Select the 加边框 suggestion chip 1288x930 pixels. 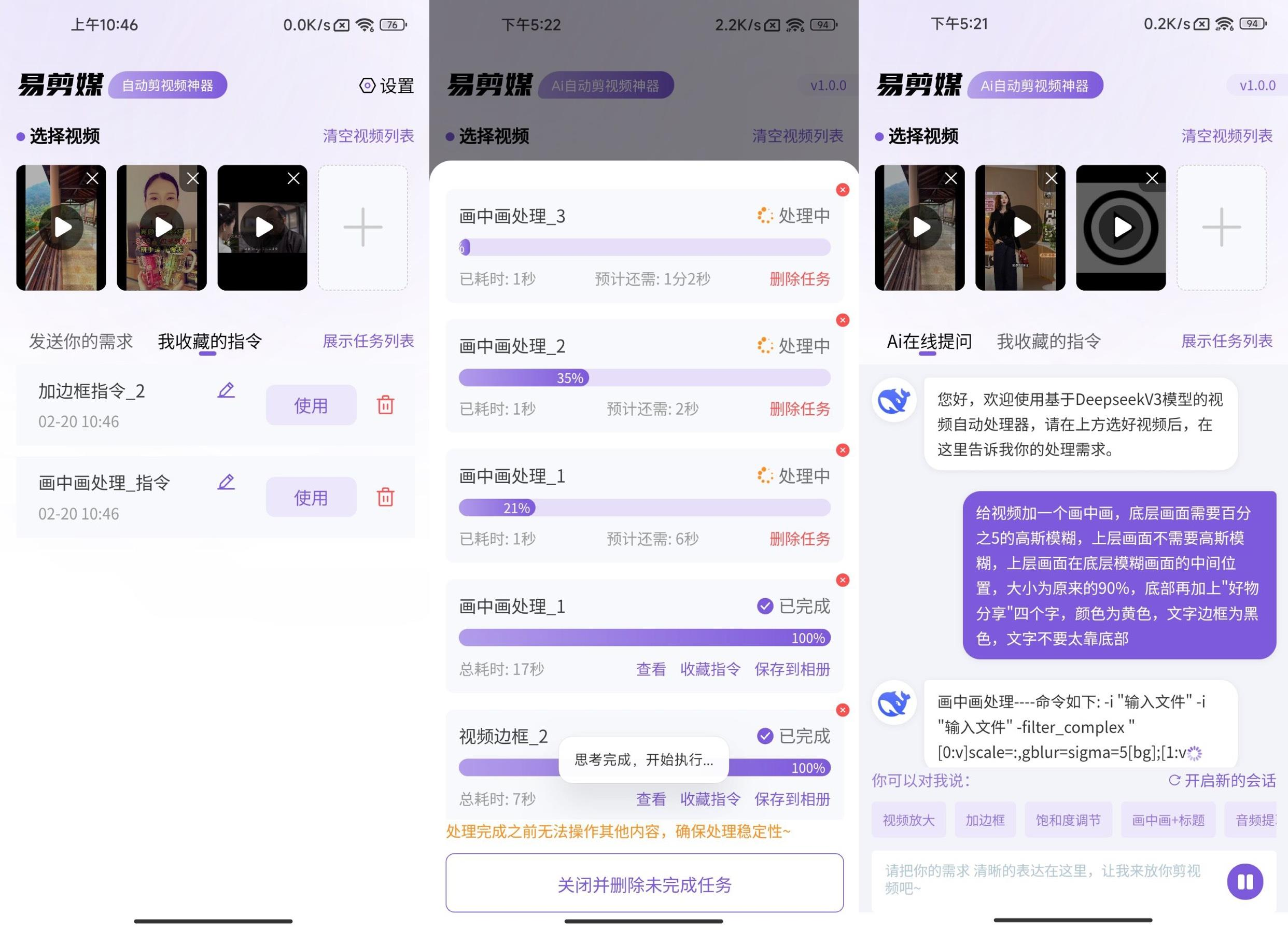click(x=985, y=819)
